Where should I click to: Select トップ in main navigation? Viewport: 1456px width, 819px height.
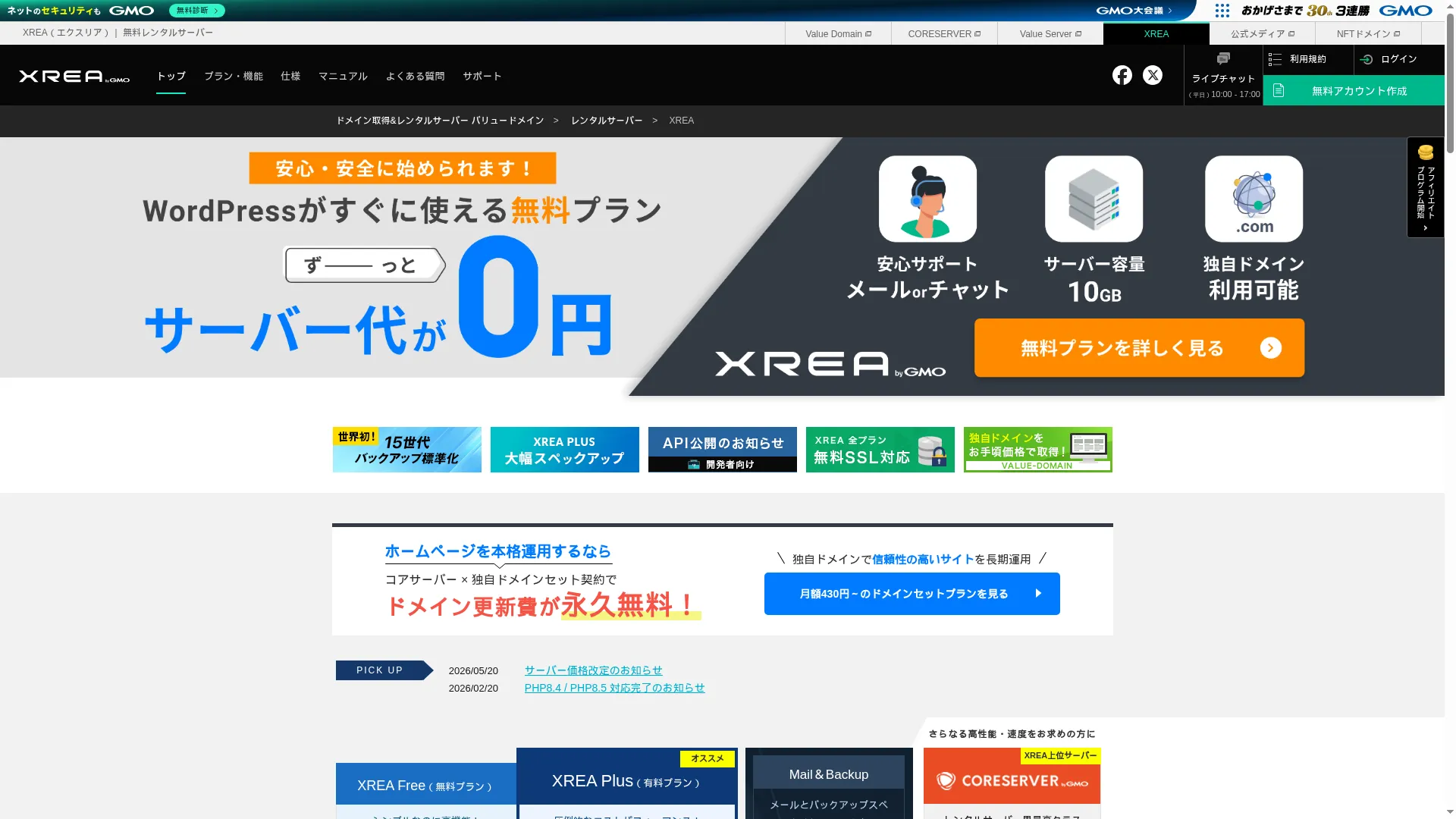[x=171, y=76]
